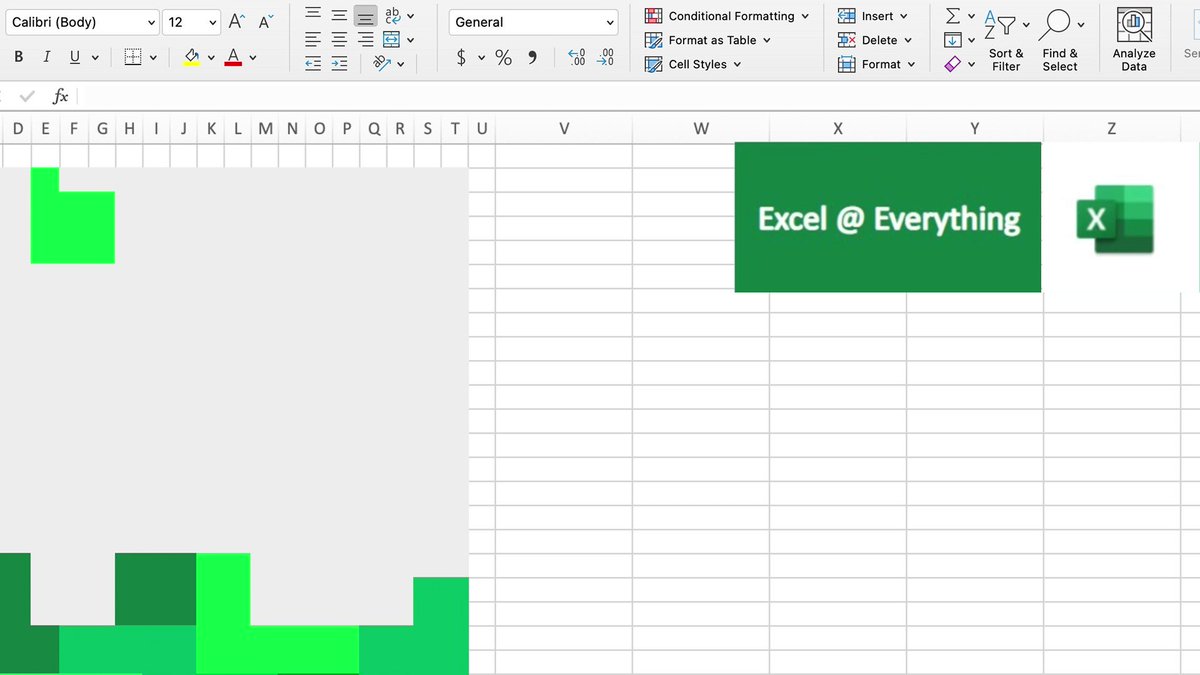Click the Insert cells icon
The height and width of the screenshot is (675, 1200).
tap(846, 16)
